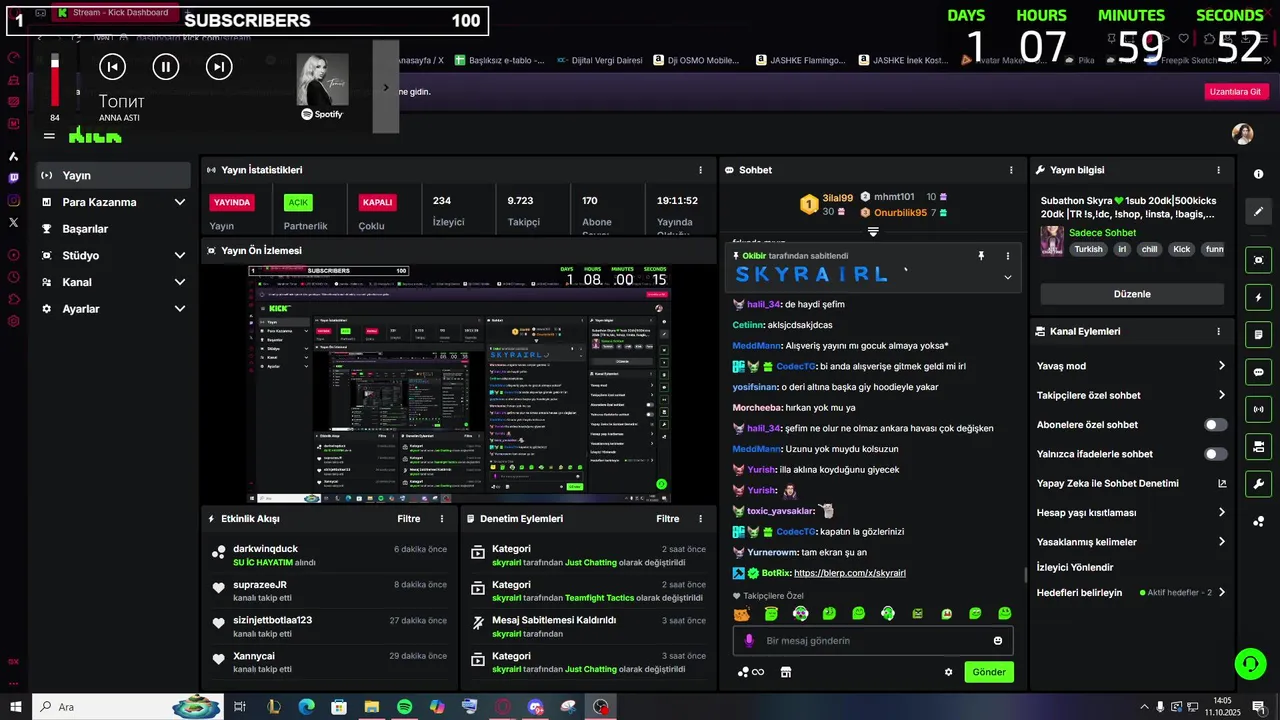1280x720 pixels.
Task: Open the profile avatar at top right
Action: tap(1242, 135)
